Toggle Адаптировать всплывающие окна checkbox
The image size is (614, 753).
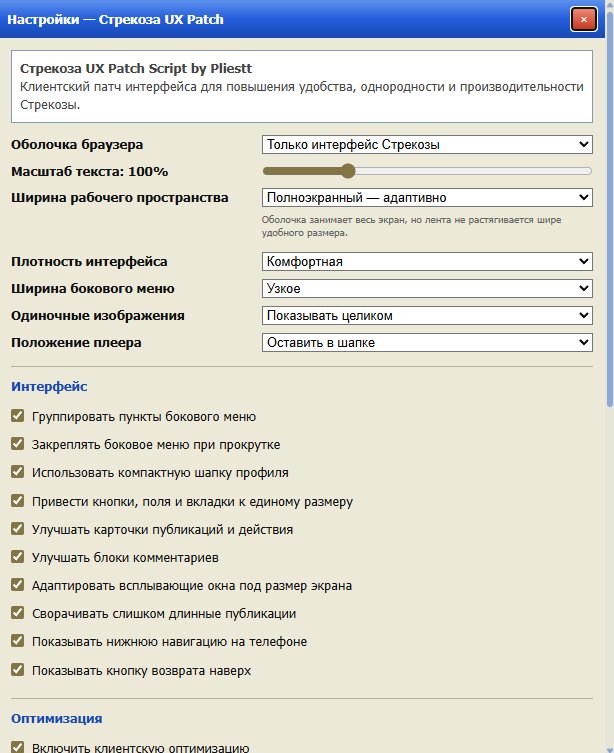click(18, 584)
